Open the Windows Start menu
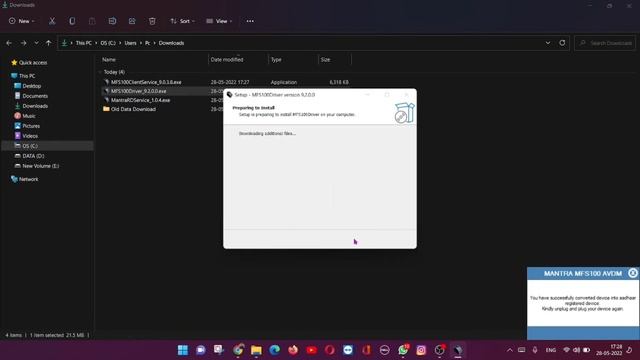The image size is (640, 360). [183, 350]
